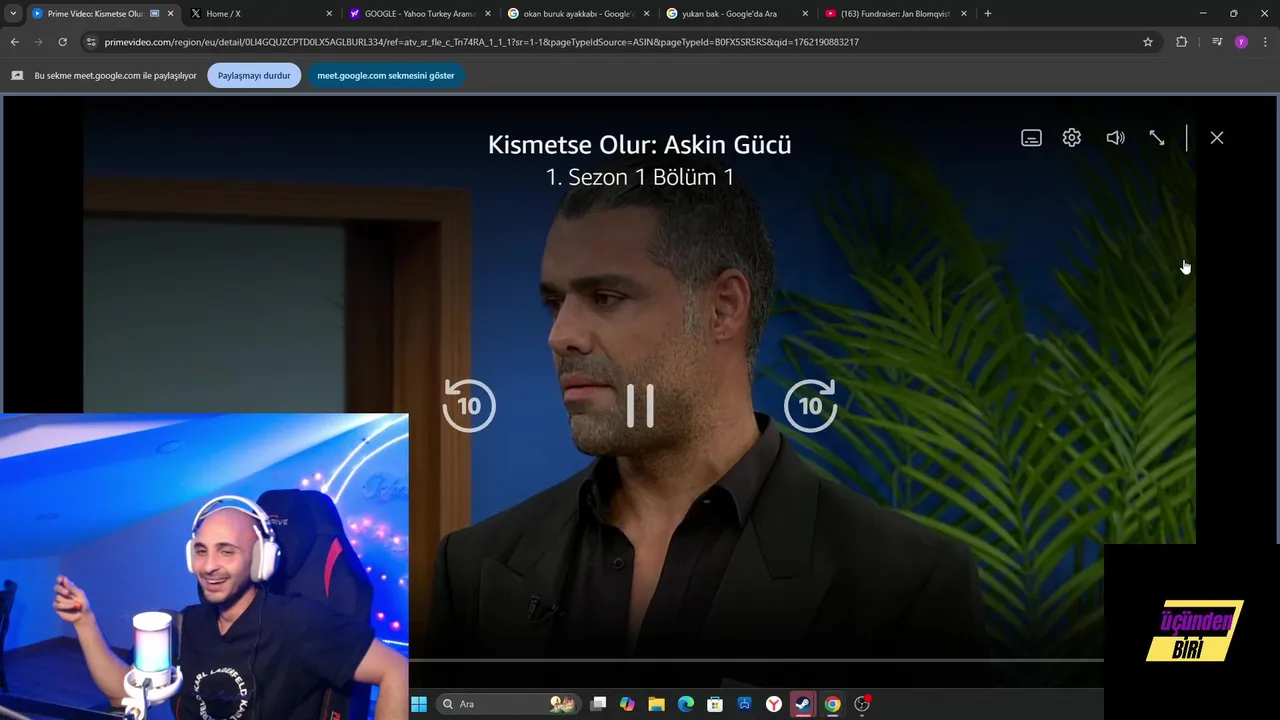Image resolution: width=1280 pixels, height=720 pixels.
Task: Switch to the Prime Video: Kismetse Olur tab
Action: pos(95,14)
